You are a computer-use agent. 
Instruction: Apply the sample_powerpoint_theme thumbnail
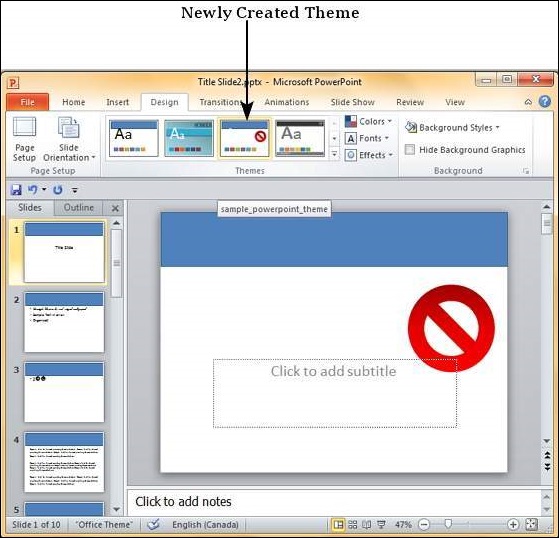coord(245,138)
